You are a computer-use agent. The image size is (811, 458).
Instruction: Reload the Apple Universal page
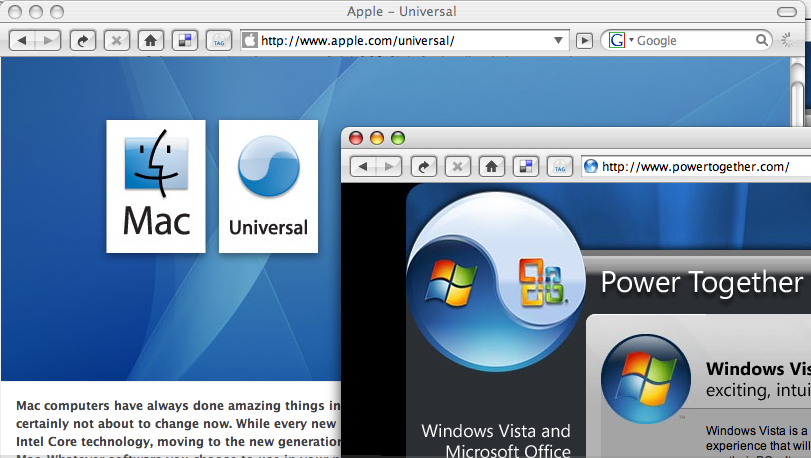pos(83,41)
